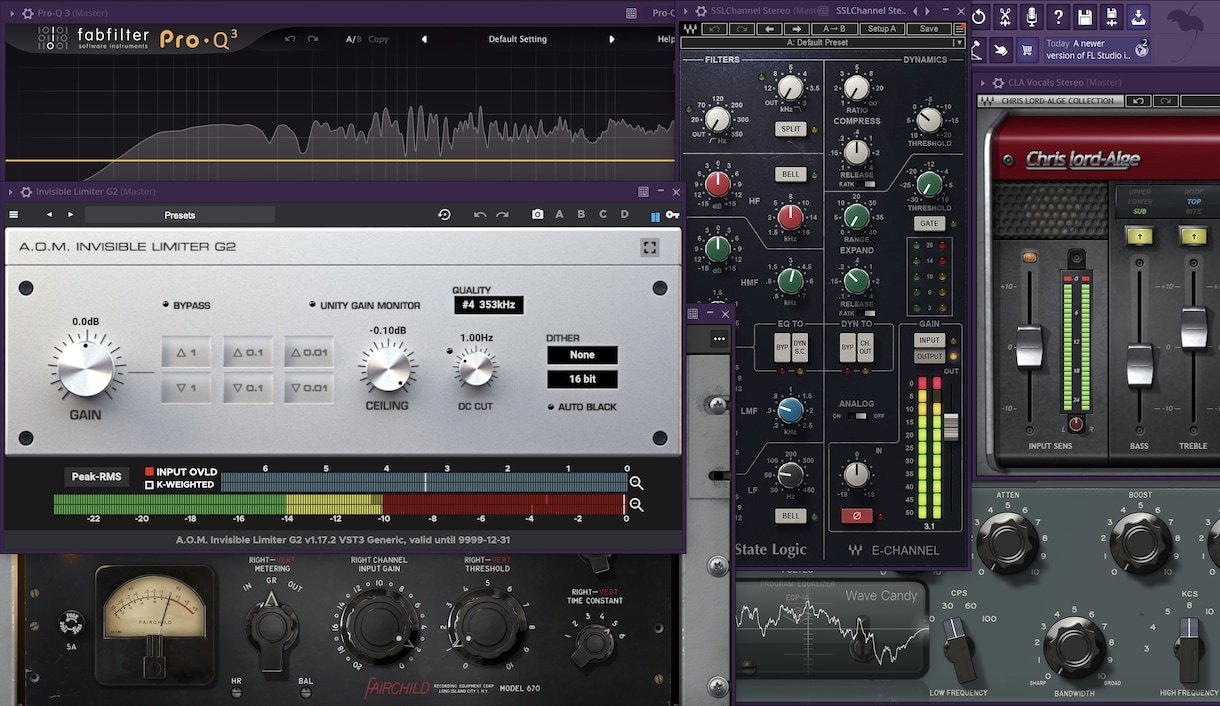This screenshot has height=706, width=1220.
Task: Decrease gain by 0.1 dB step
Action: 247,388
